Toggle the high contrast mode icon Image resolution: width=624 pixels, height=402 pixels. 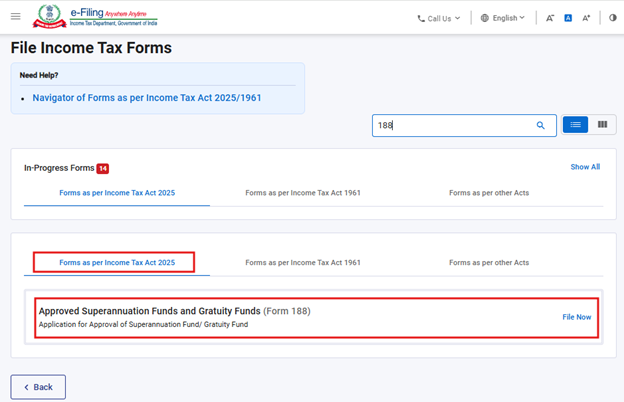613,18
